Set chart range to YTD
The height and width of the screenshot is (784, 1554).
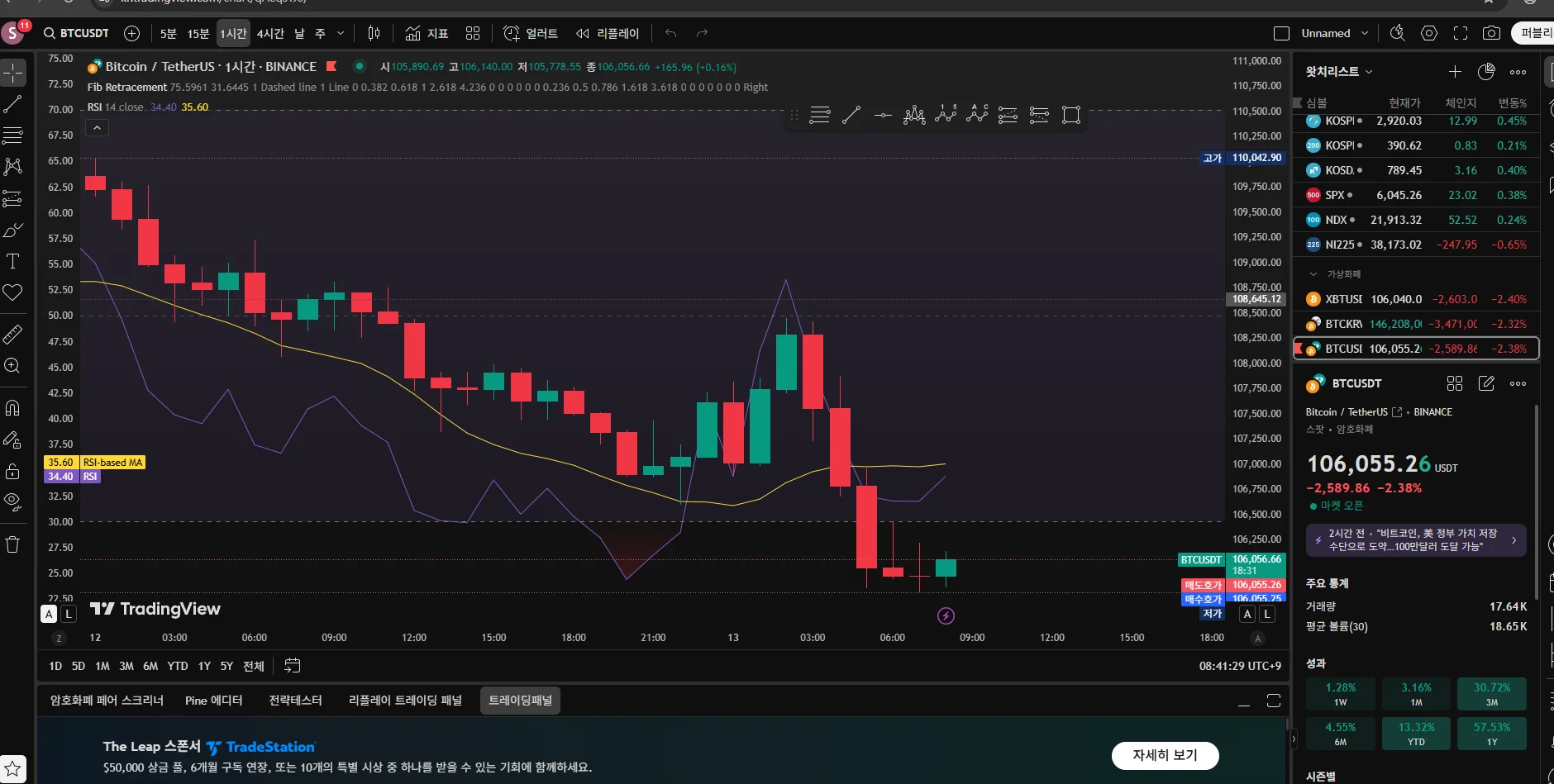[178, 666]
